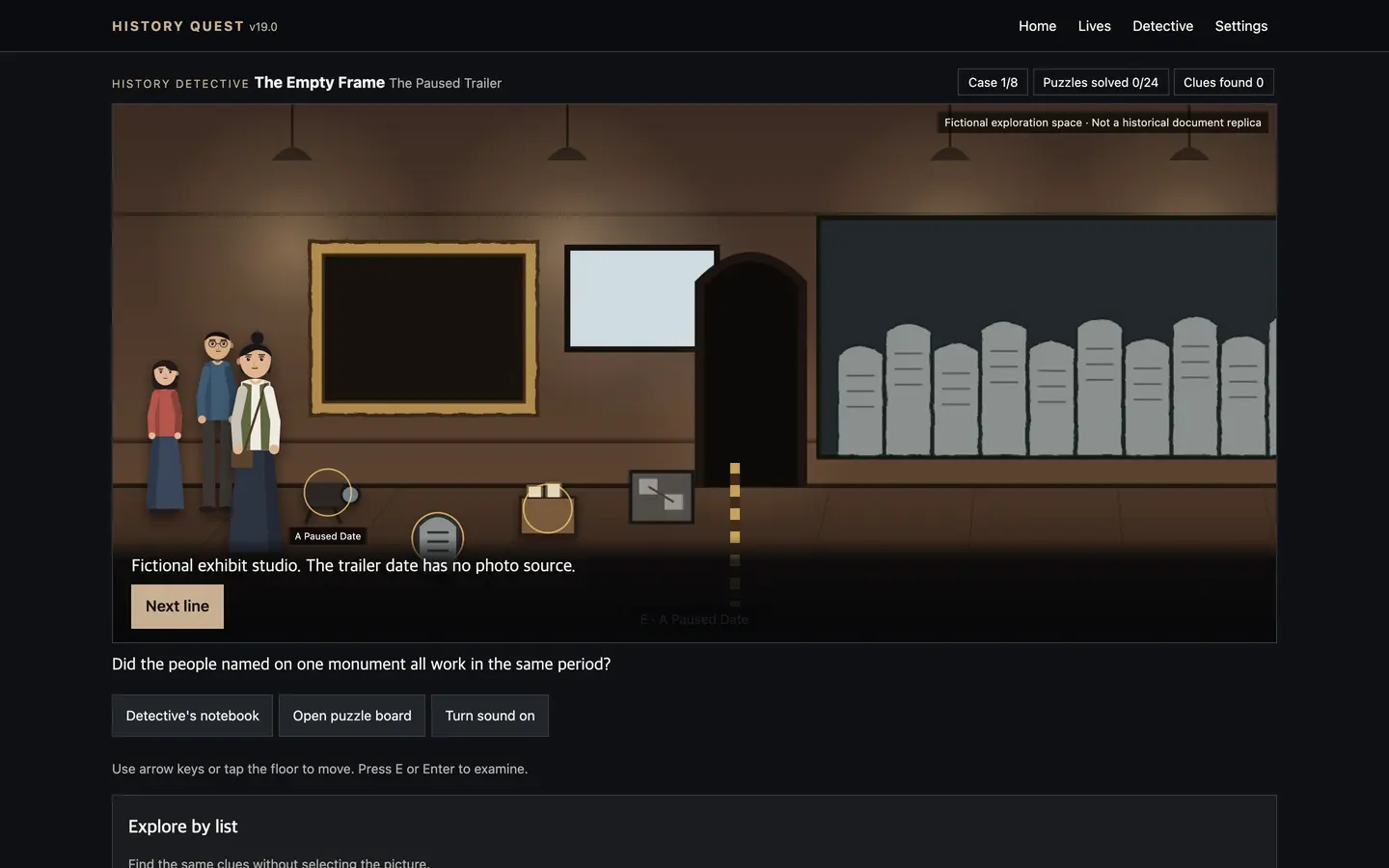Click Clues found 0 badge
This screenshot has width=1389, height=868.
pyautogui.click(x=1223, y=82)
